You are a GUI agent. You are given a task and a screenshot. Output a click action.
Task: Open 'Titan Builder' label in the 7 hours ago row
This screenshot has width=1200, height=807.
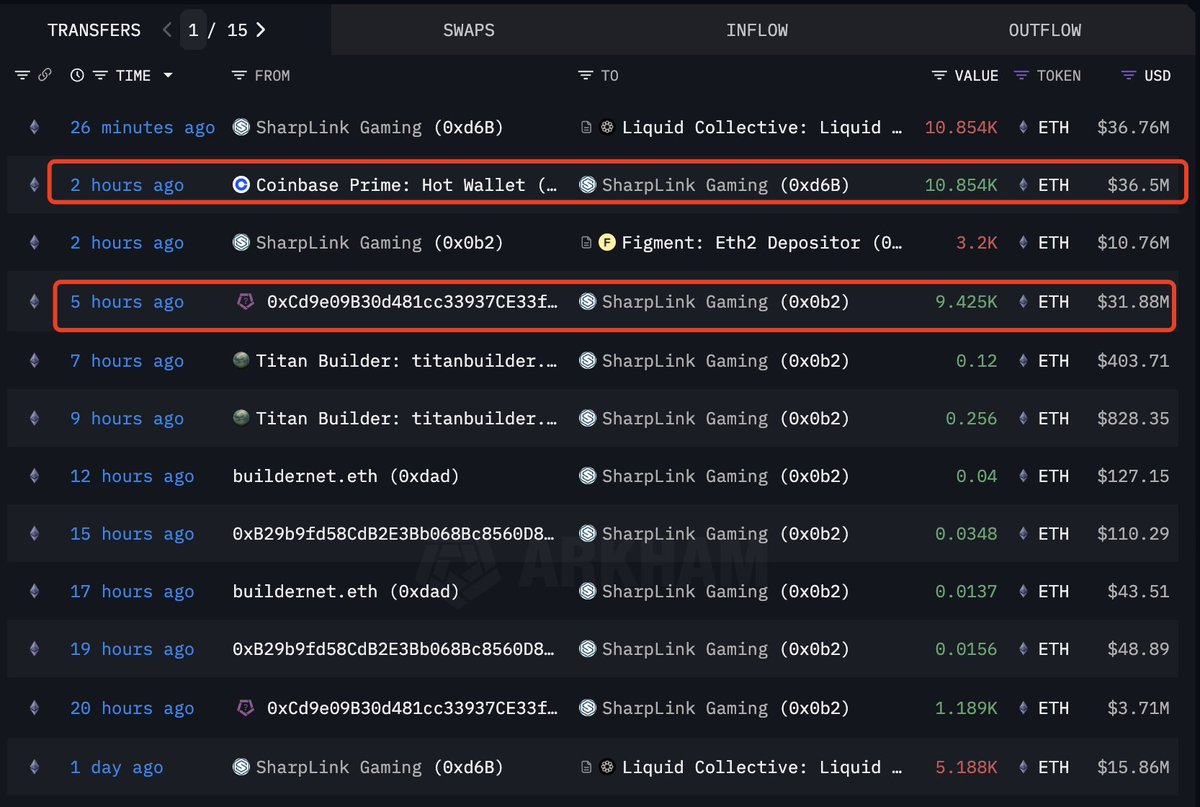point(407,361)
